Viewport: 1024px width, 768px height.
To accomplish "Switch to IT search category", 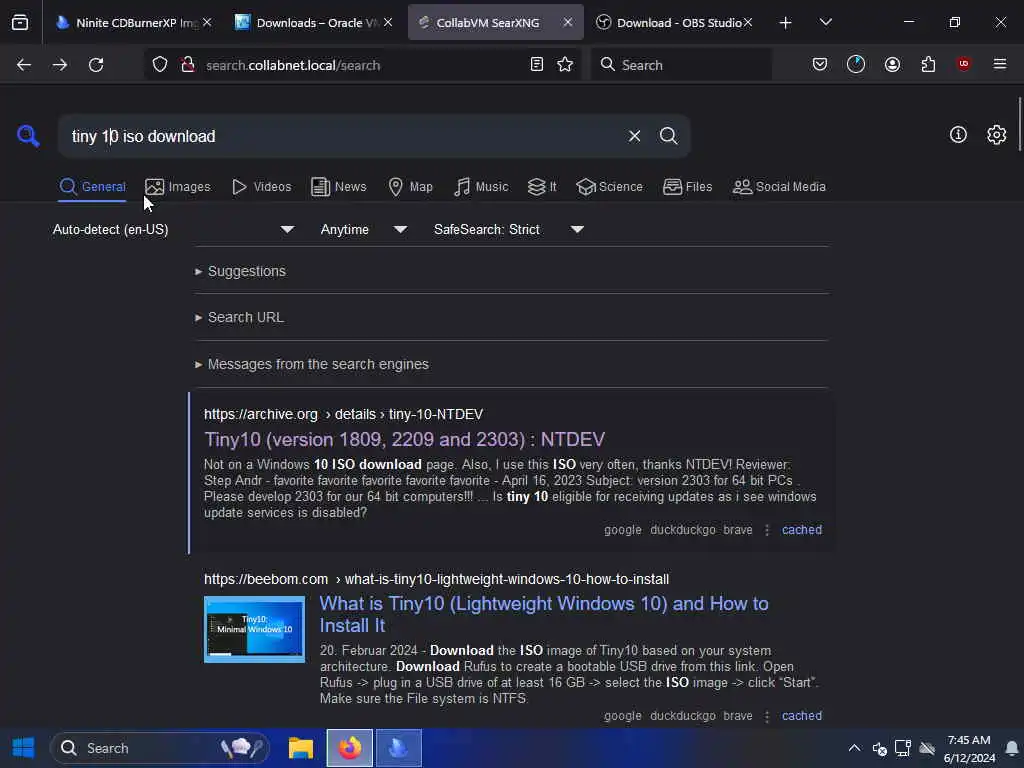I will (x=542, y=187).
